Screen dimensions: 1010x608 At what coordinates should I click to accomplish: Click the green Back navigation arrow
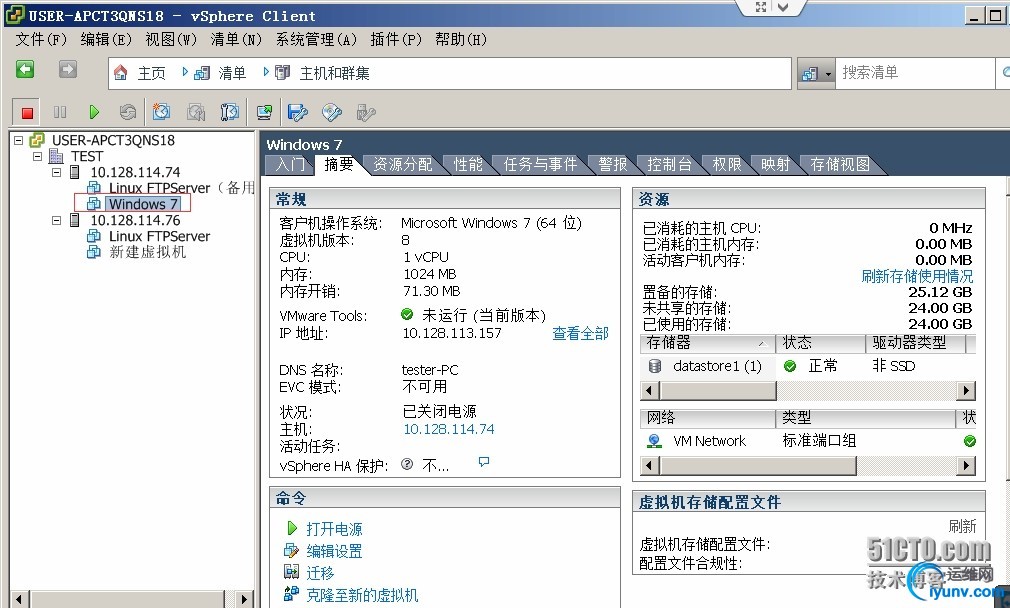coord(25,69)
